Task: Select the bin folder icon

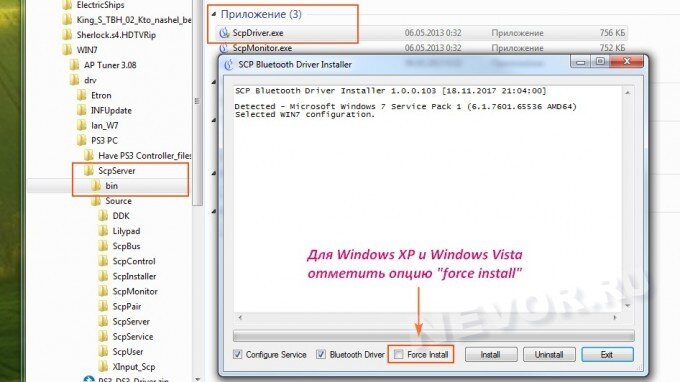Action: pos(96,186)
